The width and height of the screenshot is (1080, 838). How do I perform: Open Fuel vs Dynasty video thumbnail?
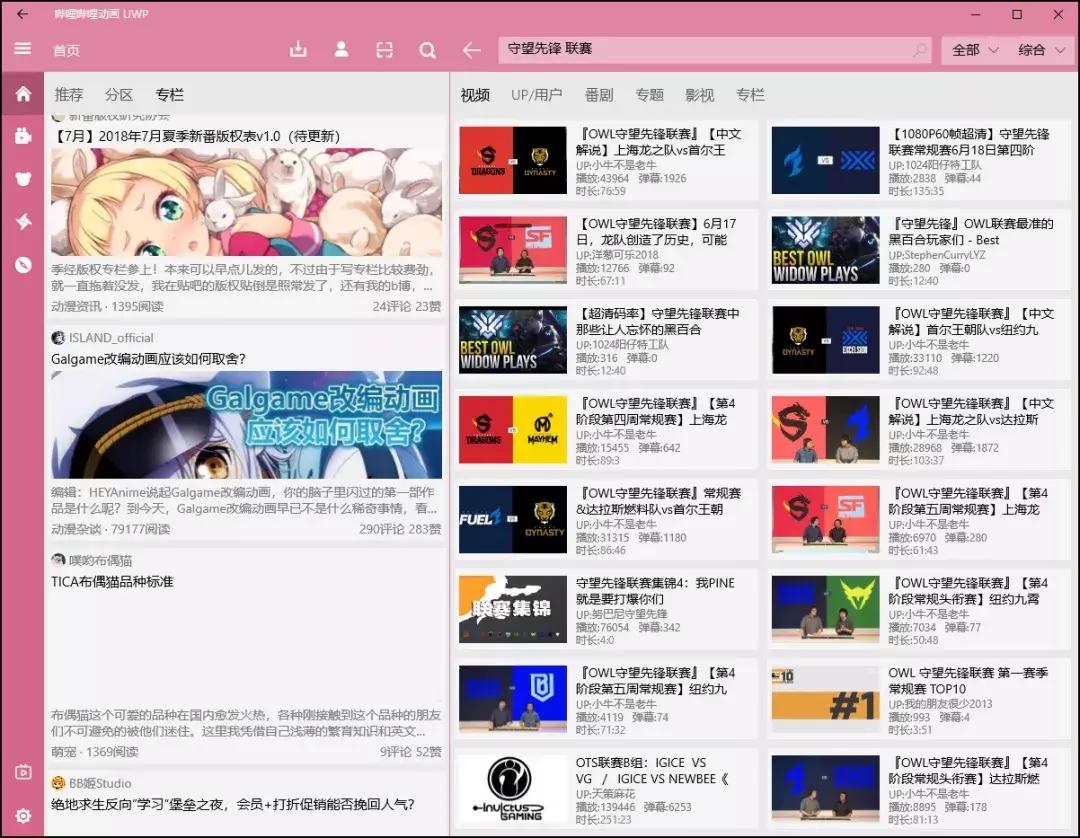click(x=512, y=519)
